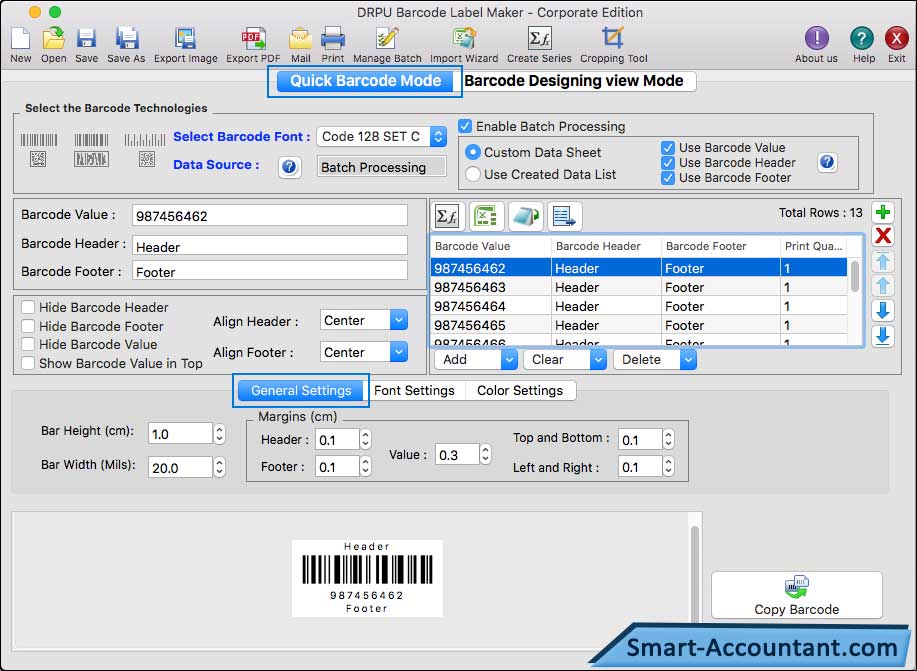The width and height of the screenshot is (917, 671).
Task: Open Font Settings tab
Action: click(414, 391)
